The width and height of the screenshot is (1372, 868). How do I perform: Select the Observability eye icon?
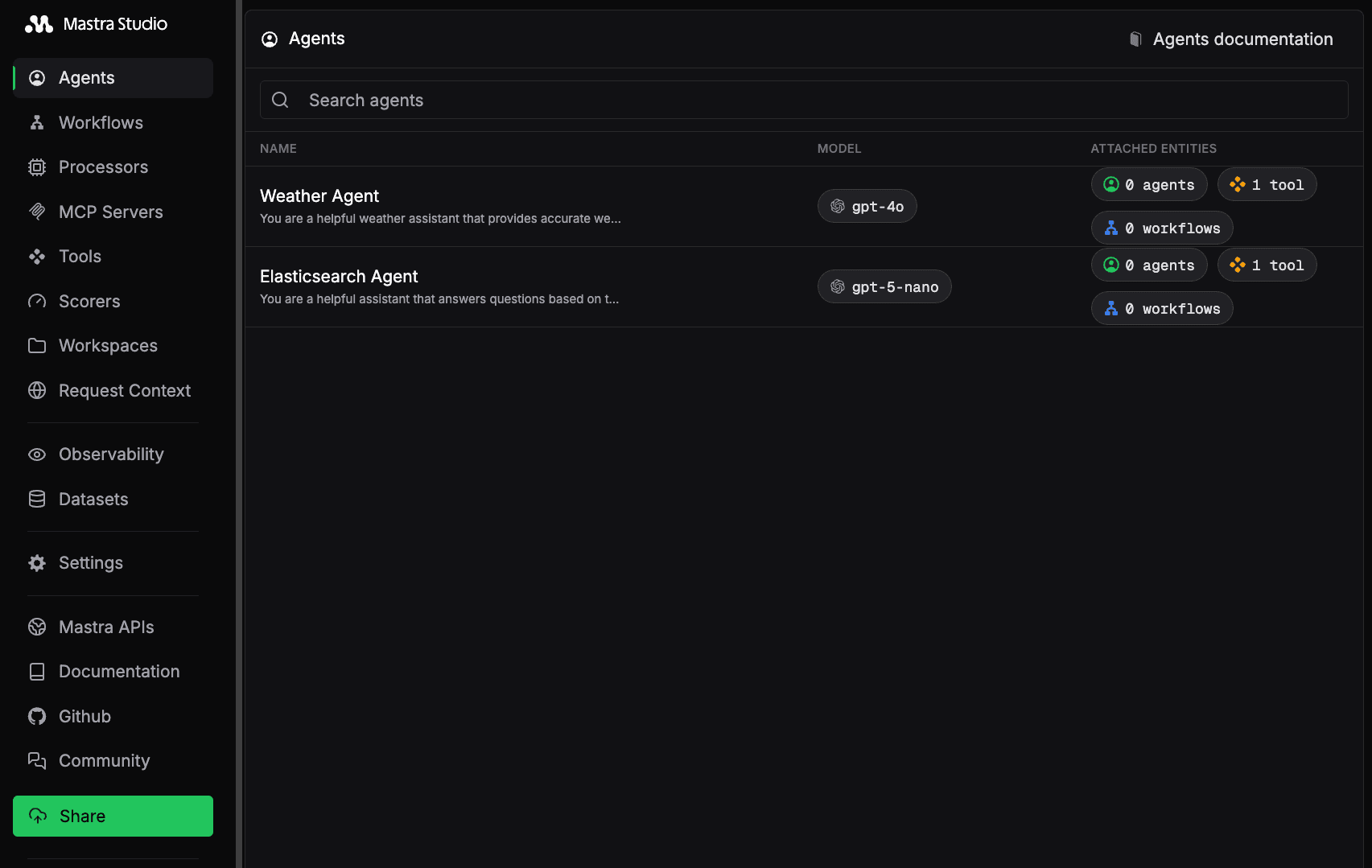point(37,454)
